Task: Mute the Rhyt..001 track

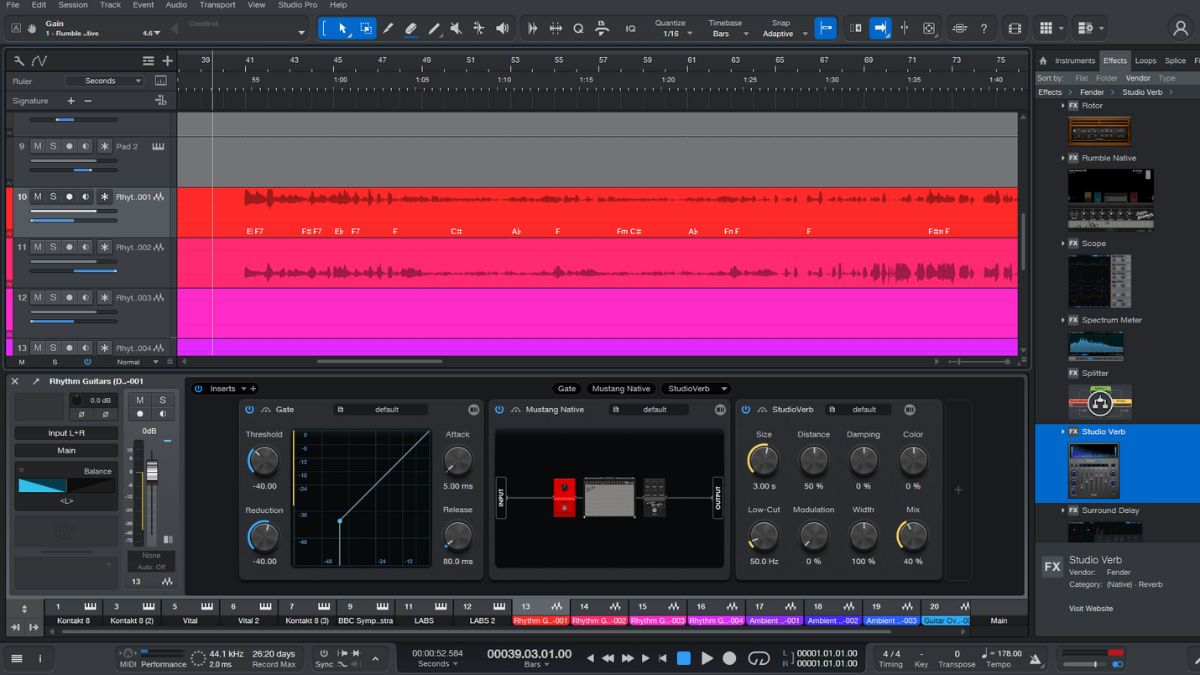Action: coord(37,197)
